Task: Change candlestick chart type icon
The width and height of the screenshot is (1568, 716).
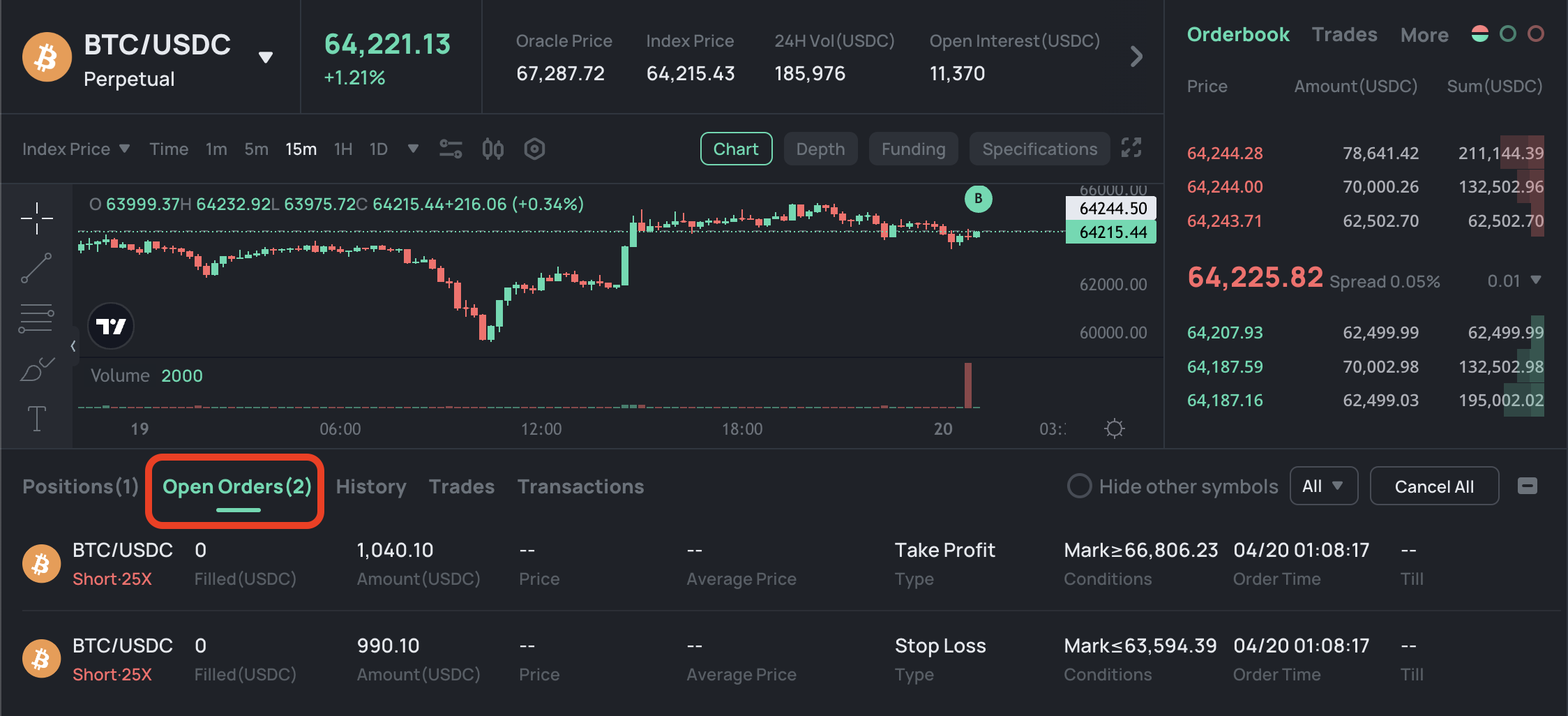Action: tap(492, 149)
